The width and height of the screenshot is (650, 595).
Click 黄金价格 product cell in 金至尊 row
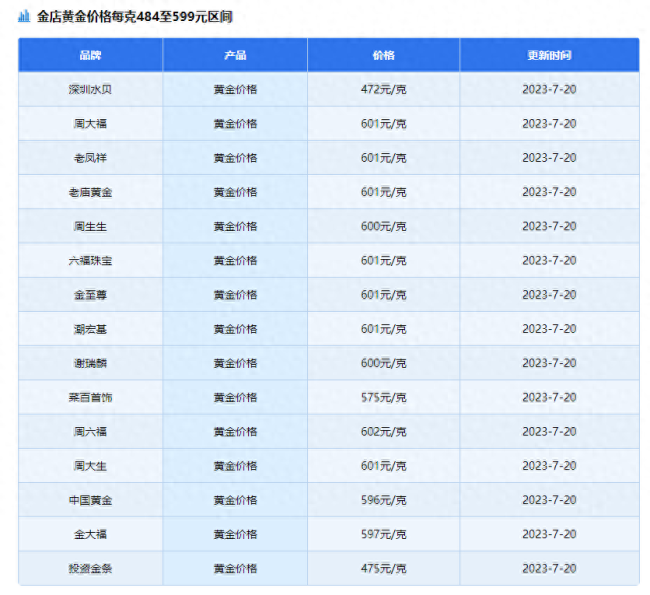(x=235, y=295)
